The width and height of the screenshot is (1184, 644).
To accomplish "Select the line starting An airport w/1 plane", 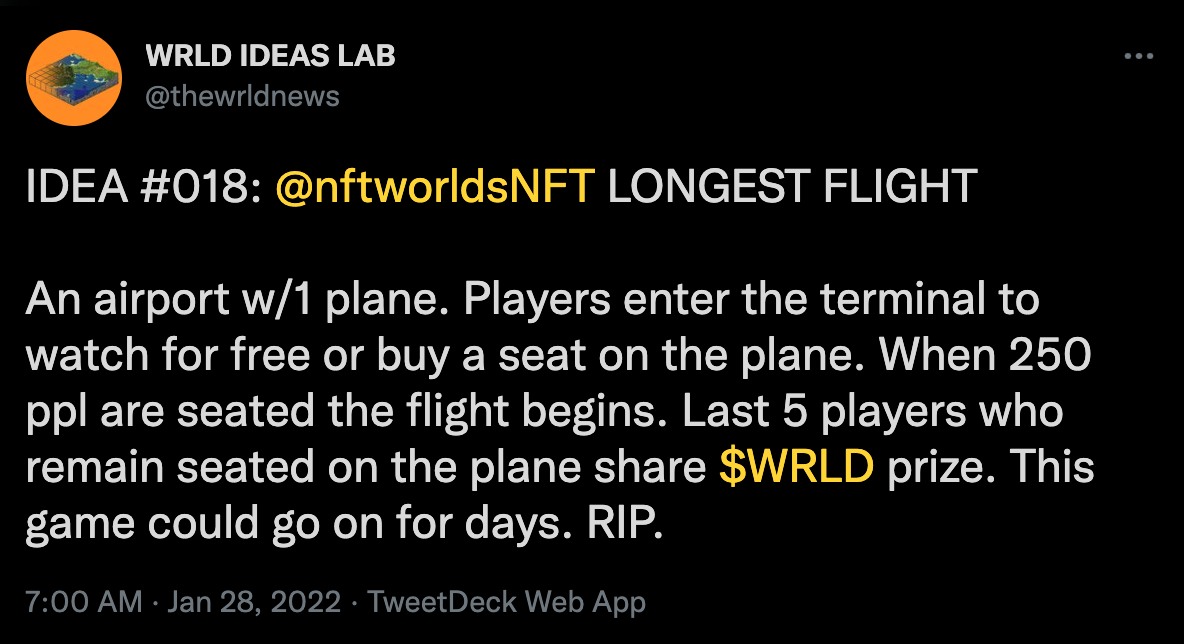I will pos(532,299).
